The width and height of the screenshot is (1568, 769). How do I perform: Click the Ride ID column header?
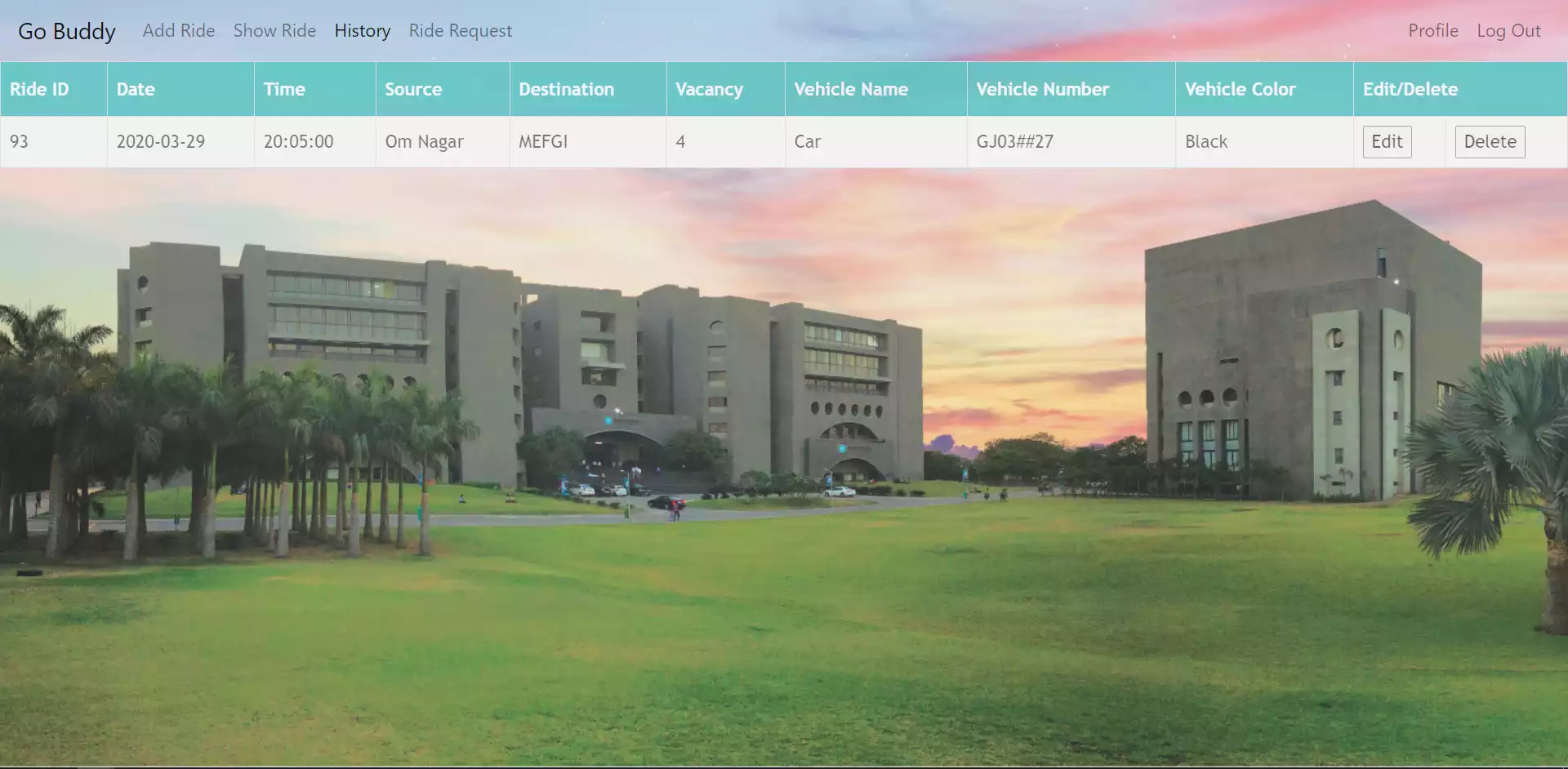pos(39,89)
